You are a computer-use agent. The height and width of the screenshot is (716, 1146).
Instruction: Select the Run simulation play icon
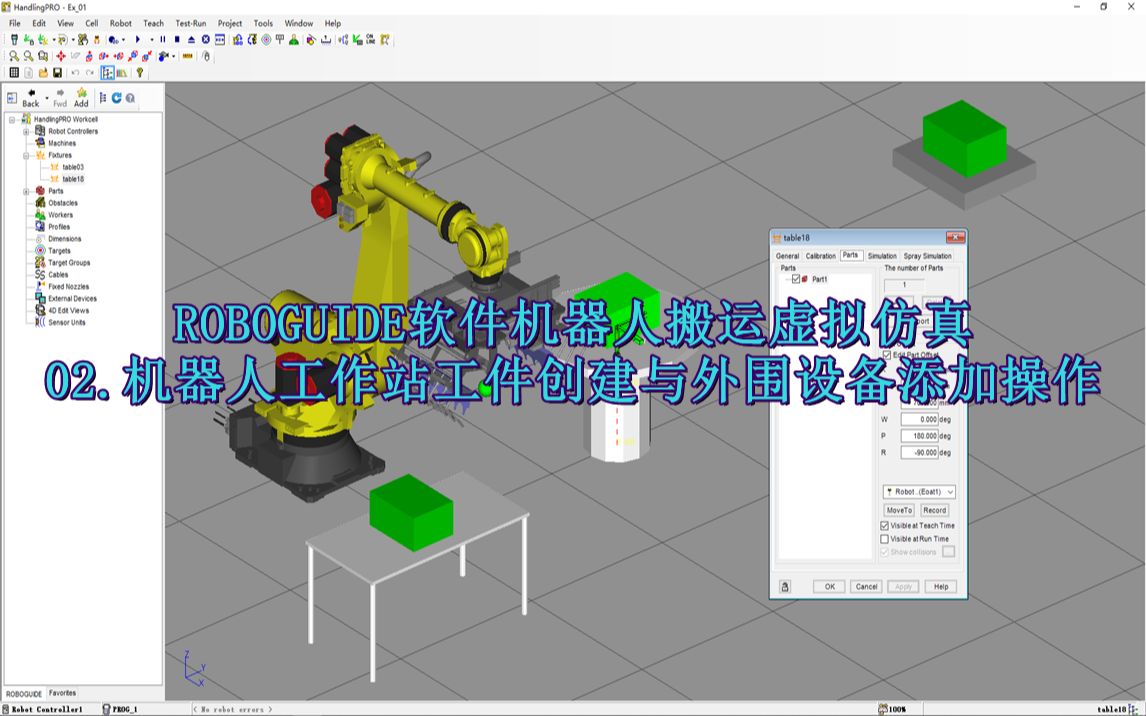pyautogui.click(x=137, y=38)
